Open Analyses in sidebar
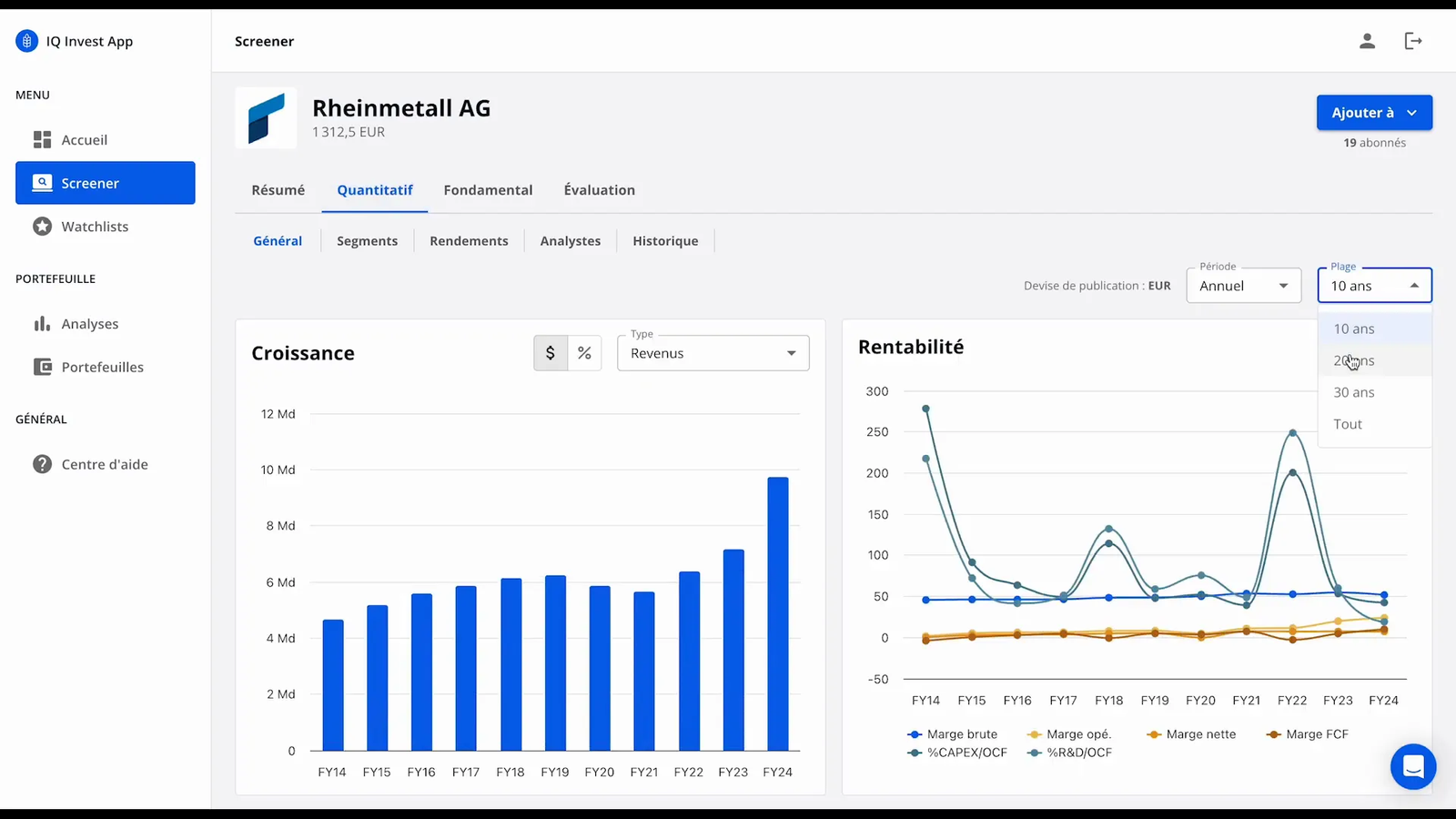The height and width of the screenshot is (819, 1456). 106,324
